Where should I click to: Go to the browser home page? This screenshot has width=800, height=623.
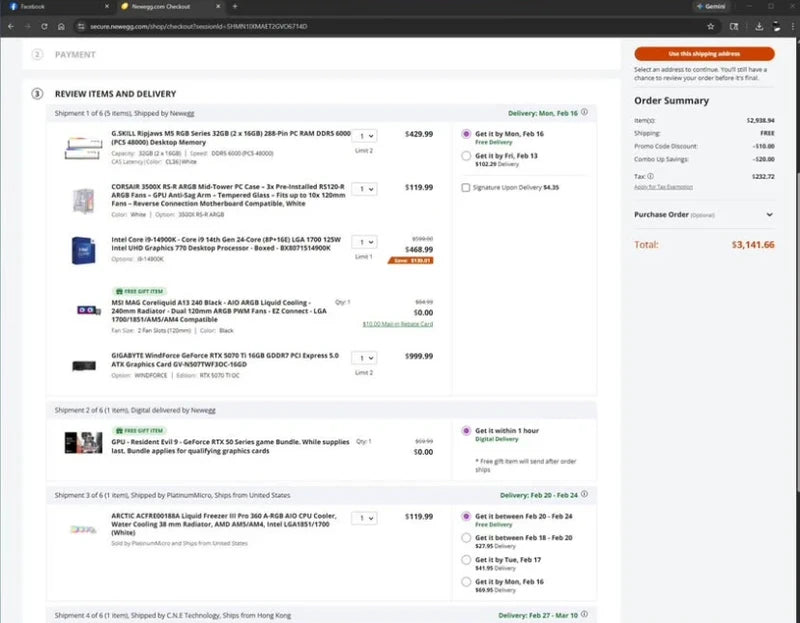(61, 27)
